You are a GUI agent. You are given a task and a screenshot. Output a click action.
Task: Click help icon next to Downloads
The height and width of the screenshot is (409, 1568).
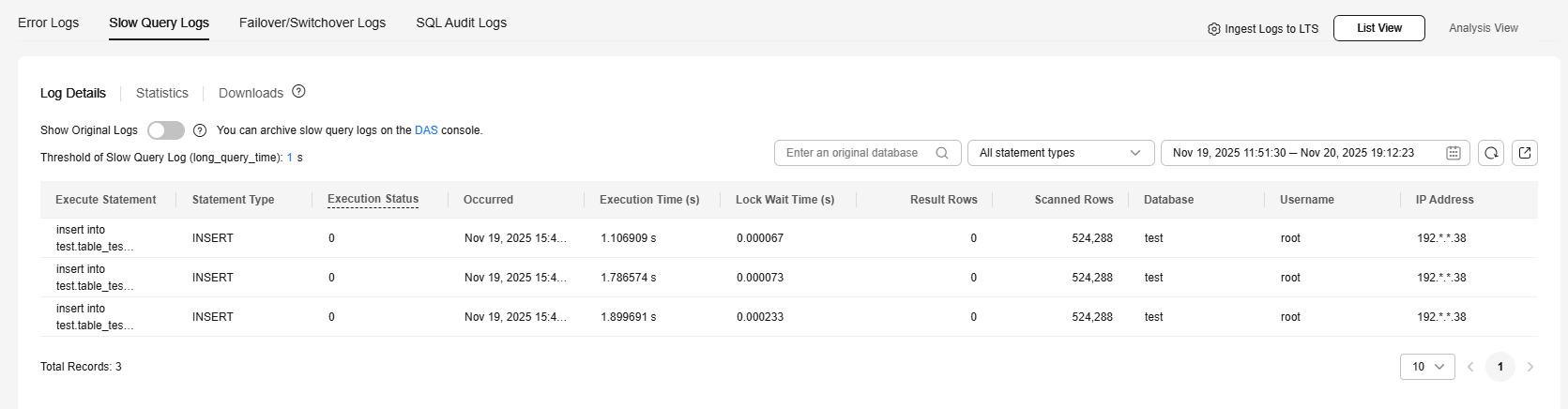click(x=298, y=92)
